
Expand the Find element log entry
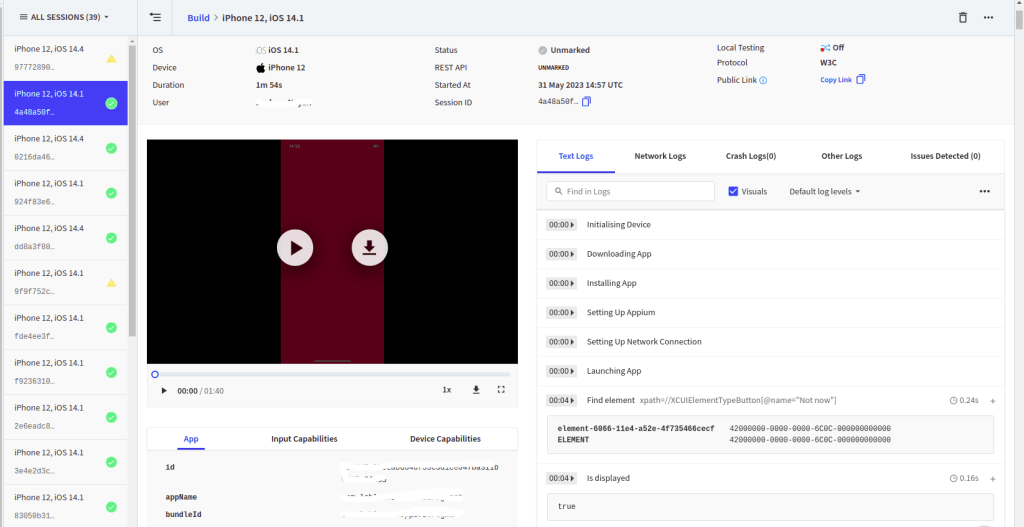pos(992,400)
